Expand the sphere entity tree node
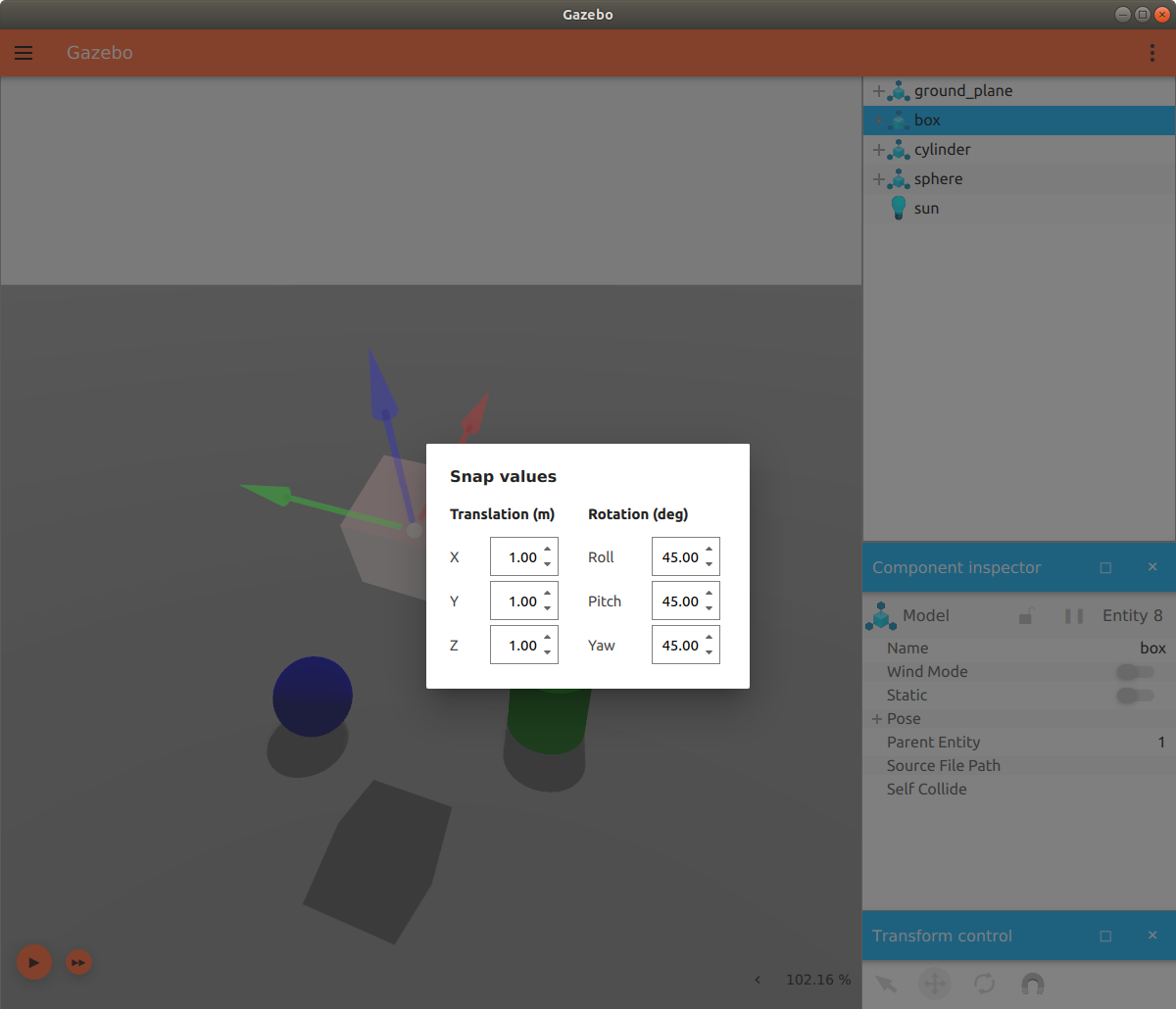The width and height of the screenshot is (1176, 1009). coord(878,179)
